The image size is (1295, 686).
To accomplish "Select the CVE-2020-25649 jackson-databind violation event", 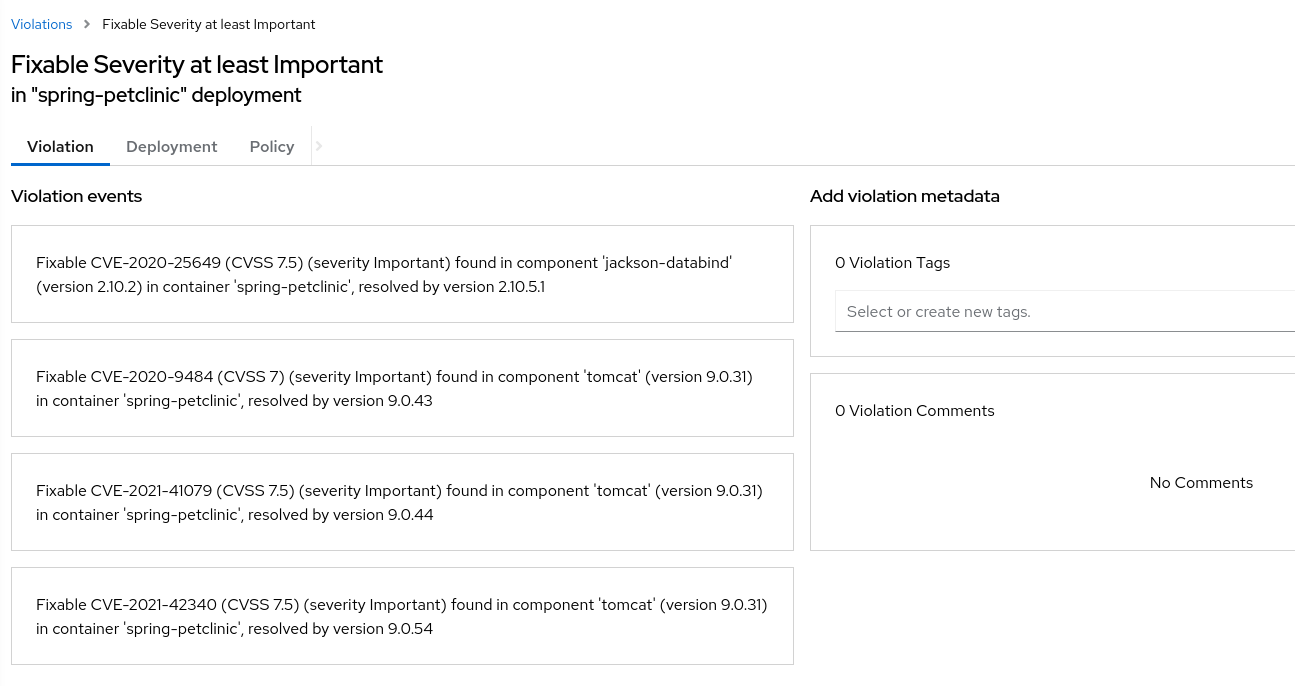I will [402, 274].
